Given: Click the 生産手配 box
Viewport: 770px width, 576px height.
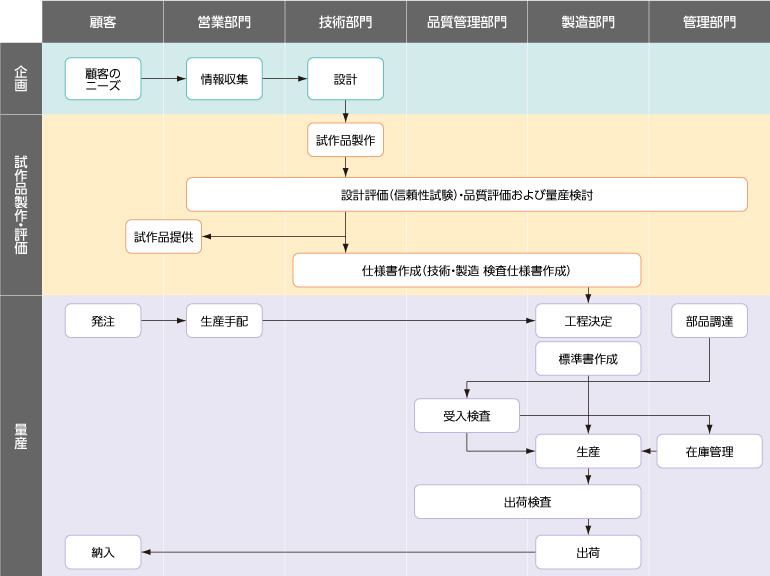Looking at the screenshot, I should pyautogui.click(x=224, y=321).
